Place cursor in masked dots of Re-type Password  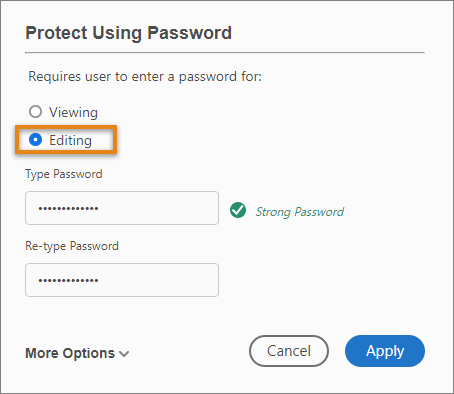[x=68, y=280]
